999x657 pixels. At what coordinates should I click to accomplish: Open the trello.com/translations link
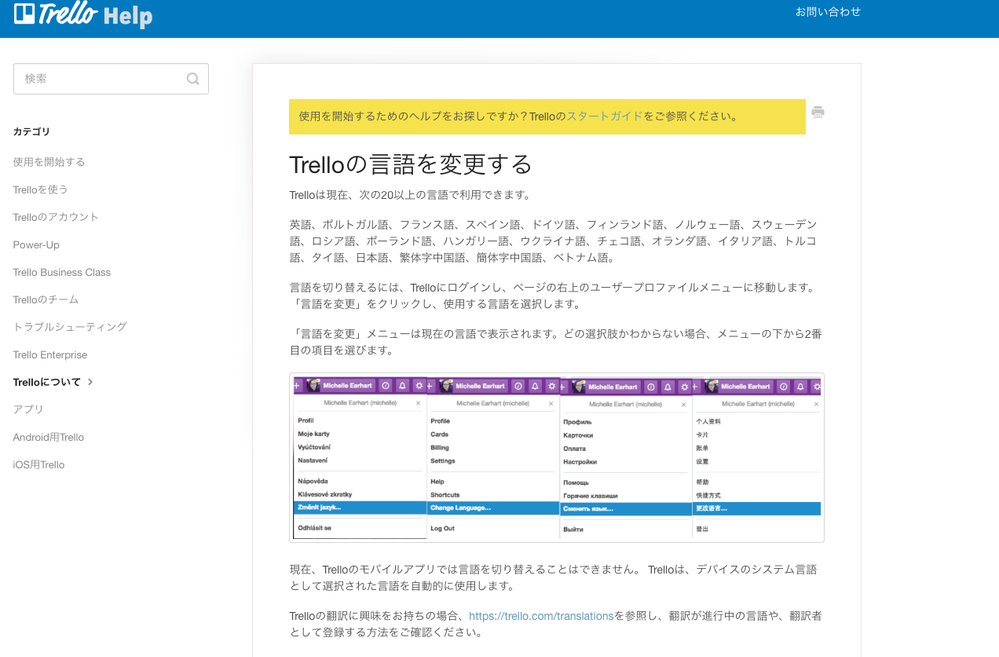[x=541, y=616]
